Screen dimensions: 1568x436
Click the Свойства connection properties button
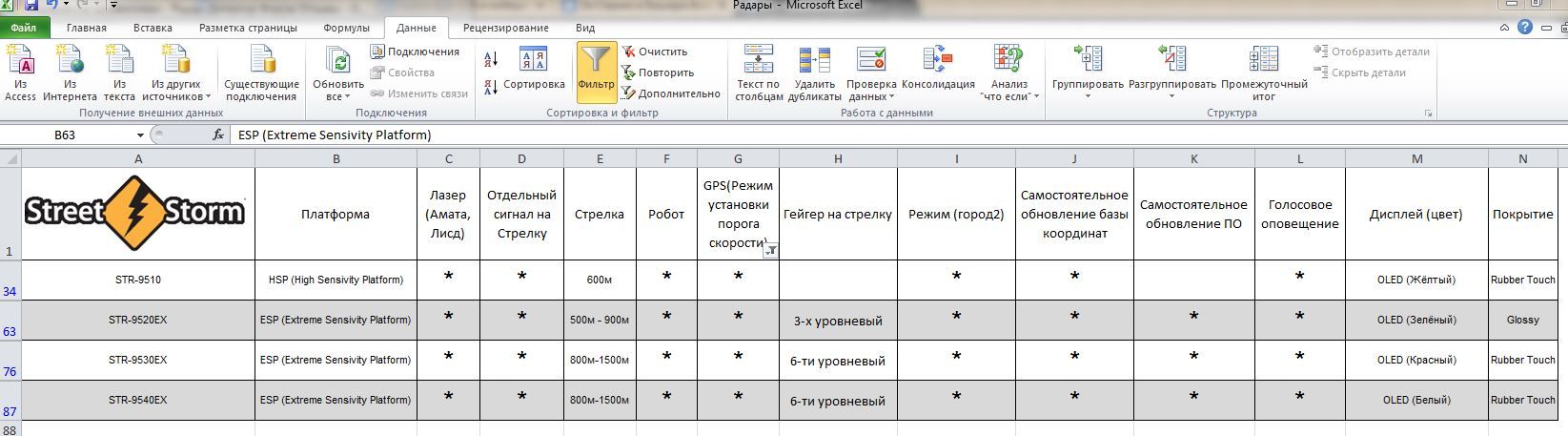(403, 73)
